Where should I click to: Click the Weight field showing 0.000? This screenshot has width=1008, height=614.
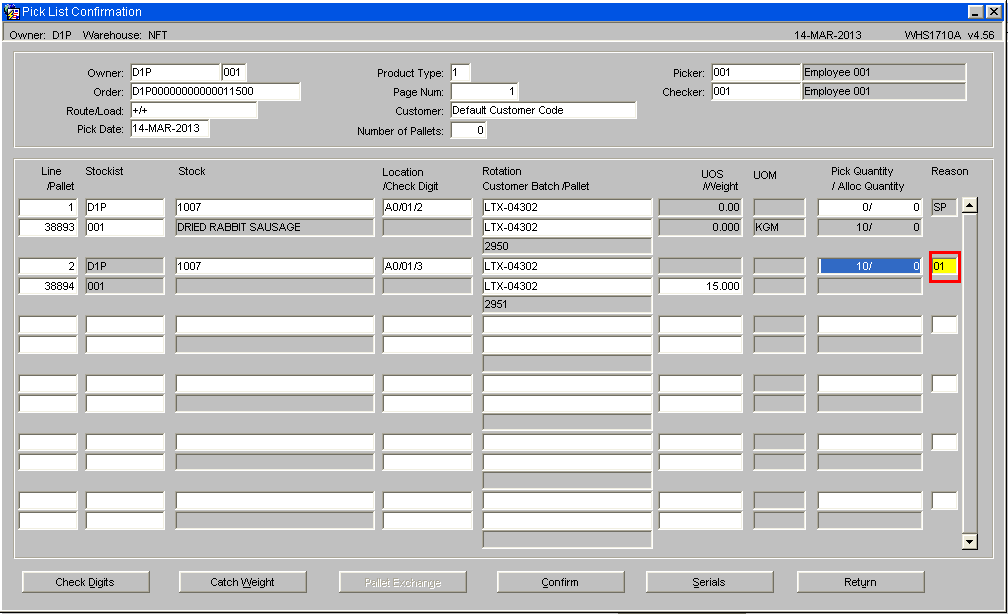coord(701,227)
